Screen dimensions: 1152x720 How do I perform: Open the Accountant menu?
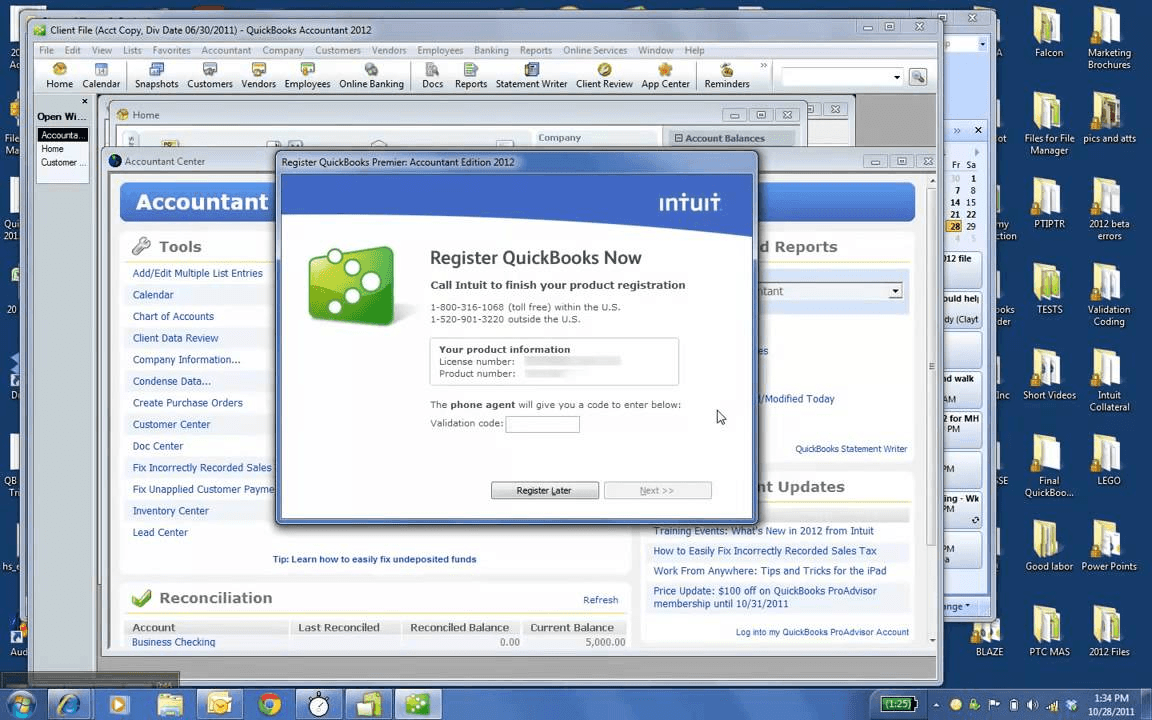click(x=226, y=50)
